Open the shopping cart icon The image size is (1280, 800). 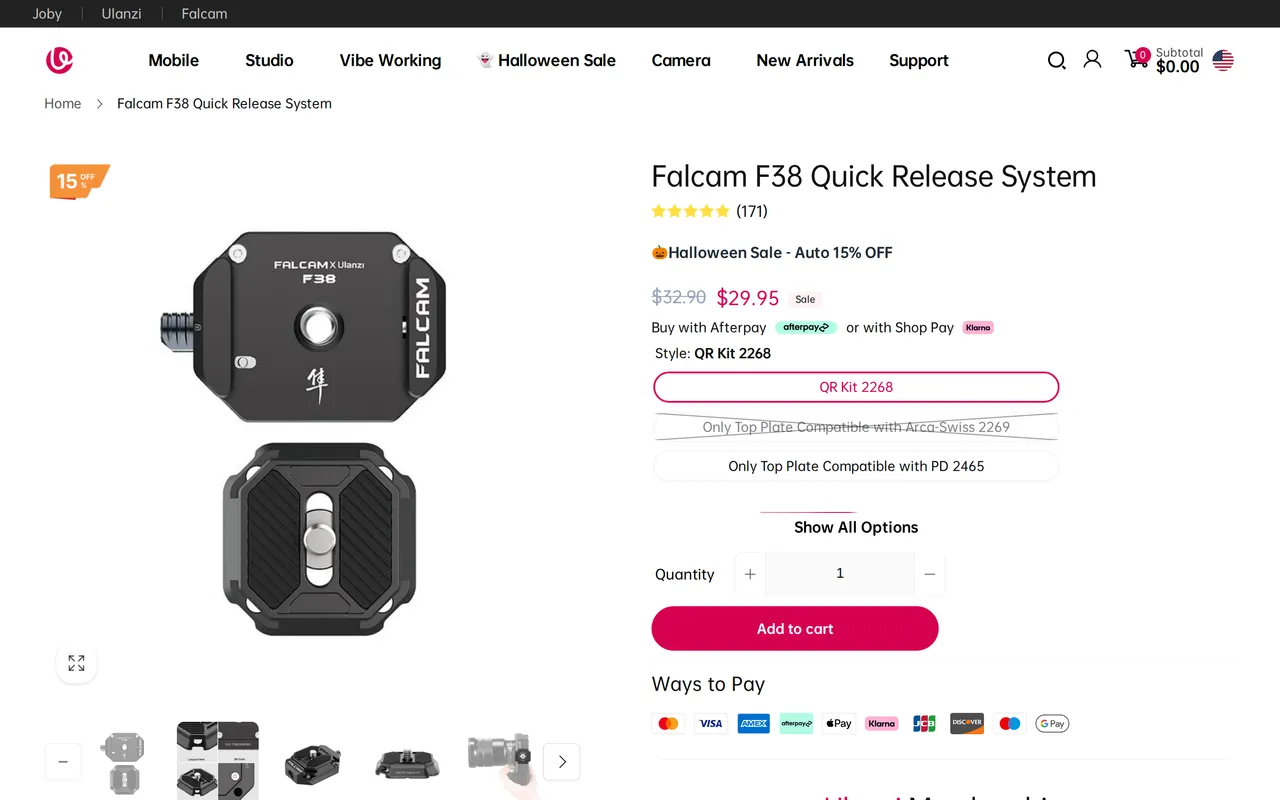pos(1137,58)
